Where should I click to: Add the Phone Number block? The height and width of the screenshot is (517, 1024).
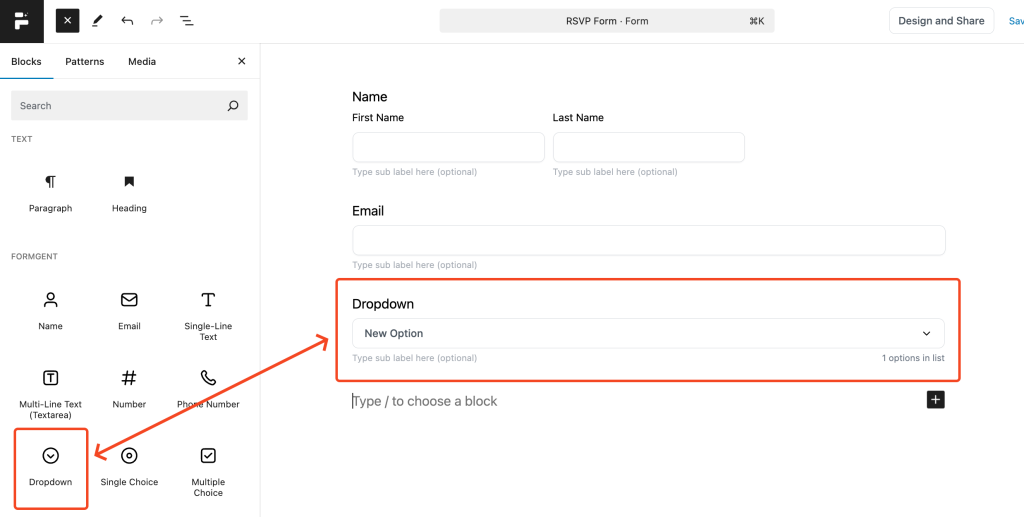pyautogui.click(x=208, y=390)
